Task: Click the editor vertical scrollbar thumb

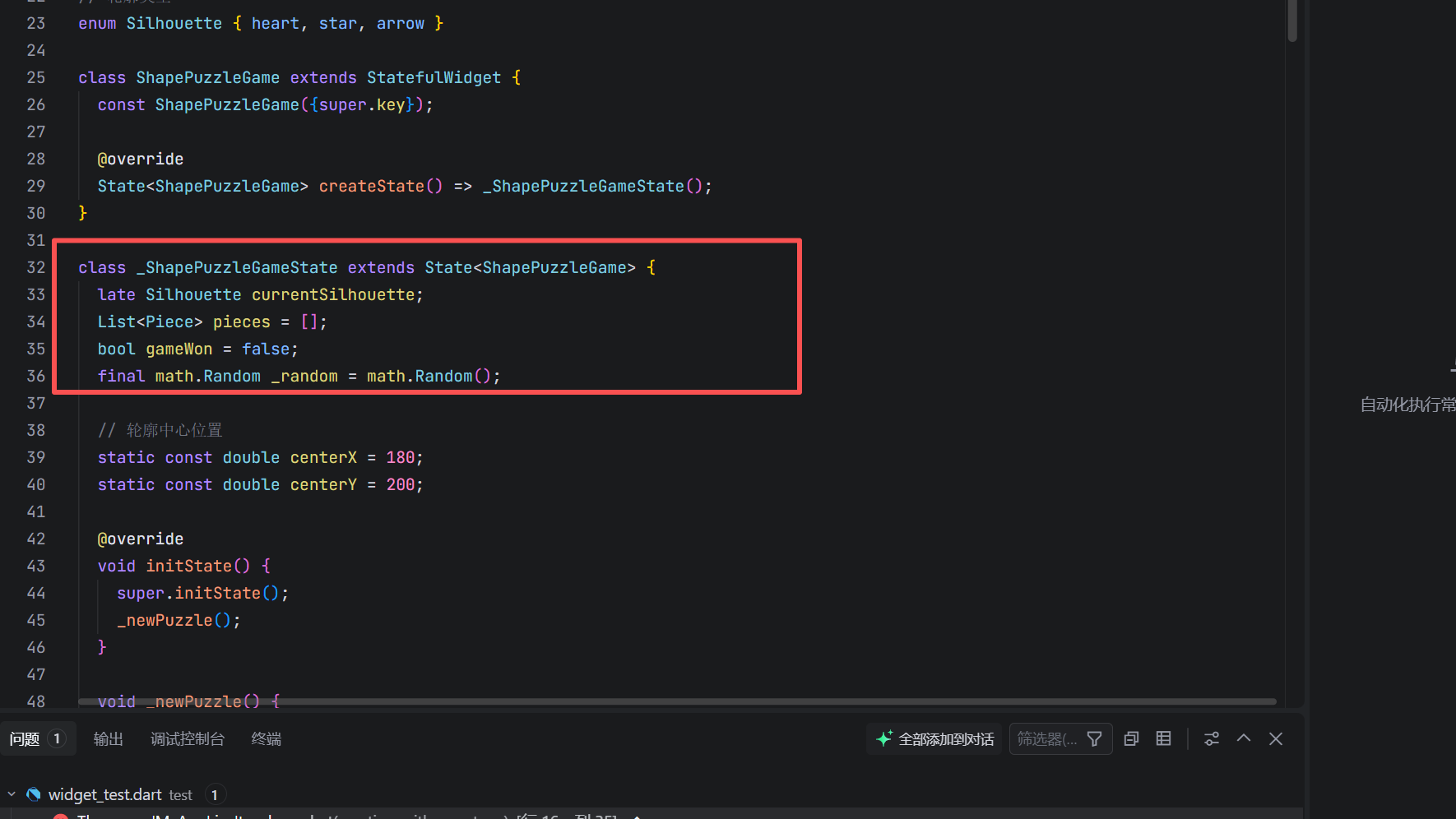Action: click(x=1292, y=20)
